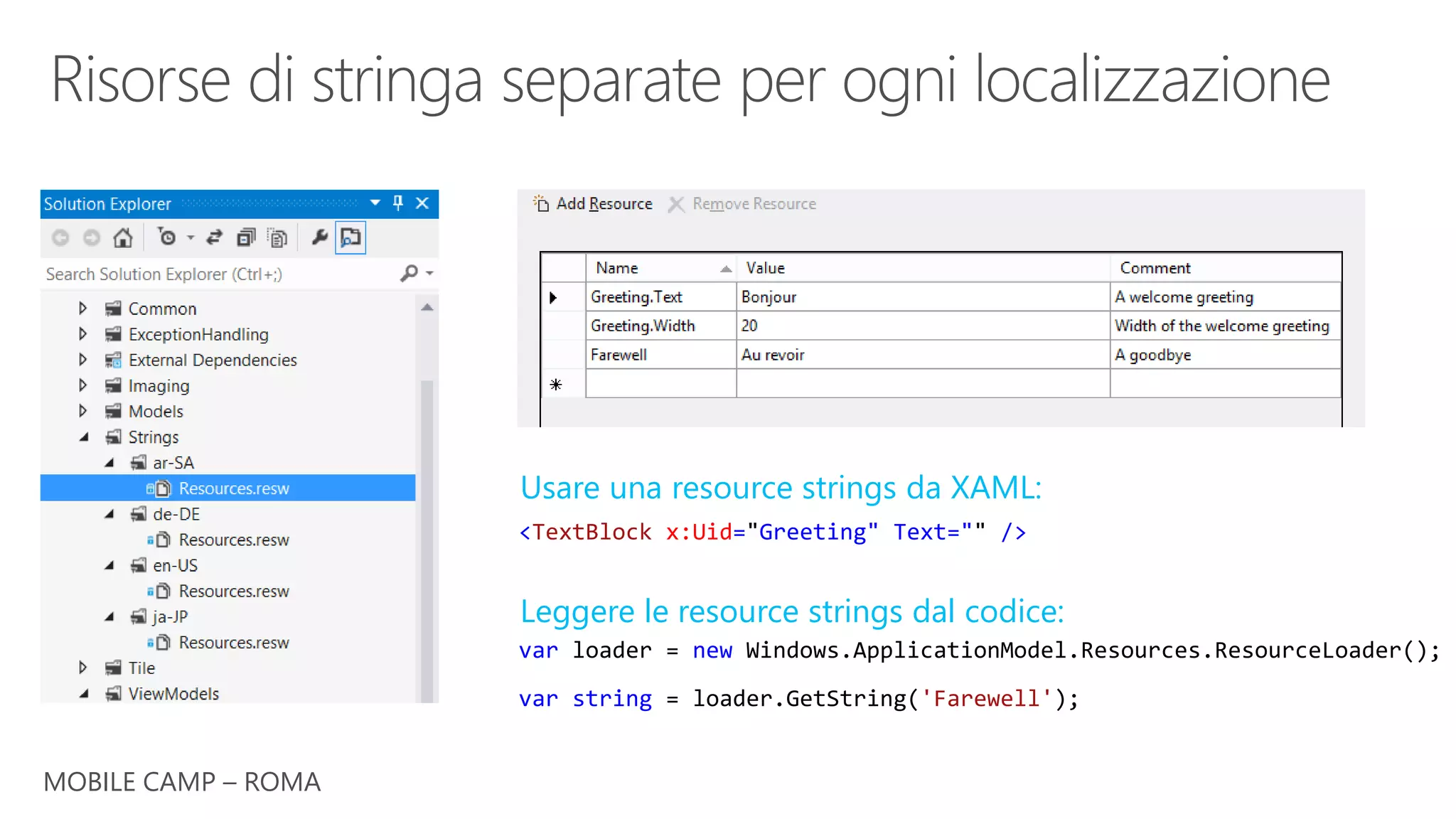Click the Pending Changes Filter clock icon
The height and width of the screenshot is (819, 1456).
[x=167, y=237]
